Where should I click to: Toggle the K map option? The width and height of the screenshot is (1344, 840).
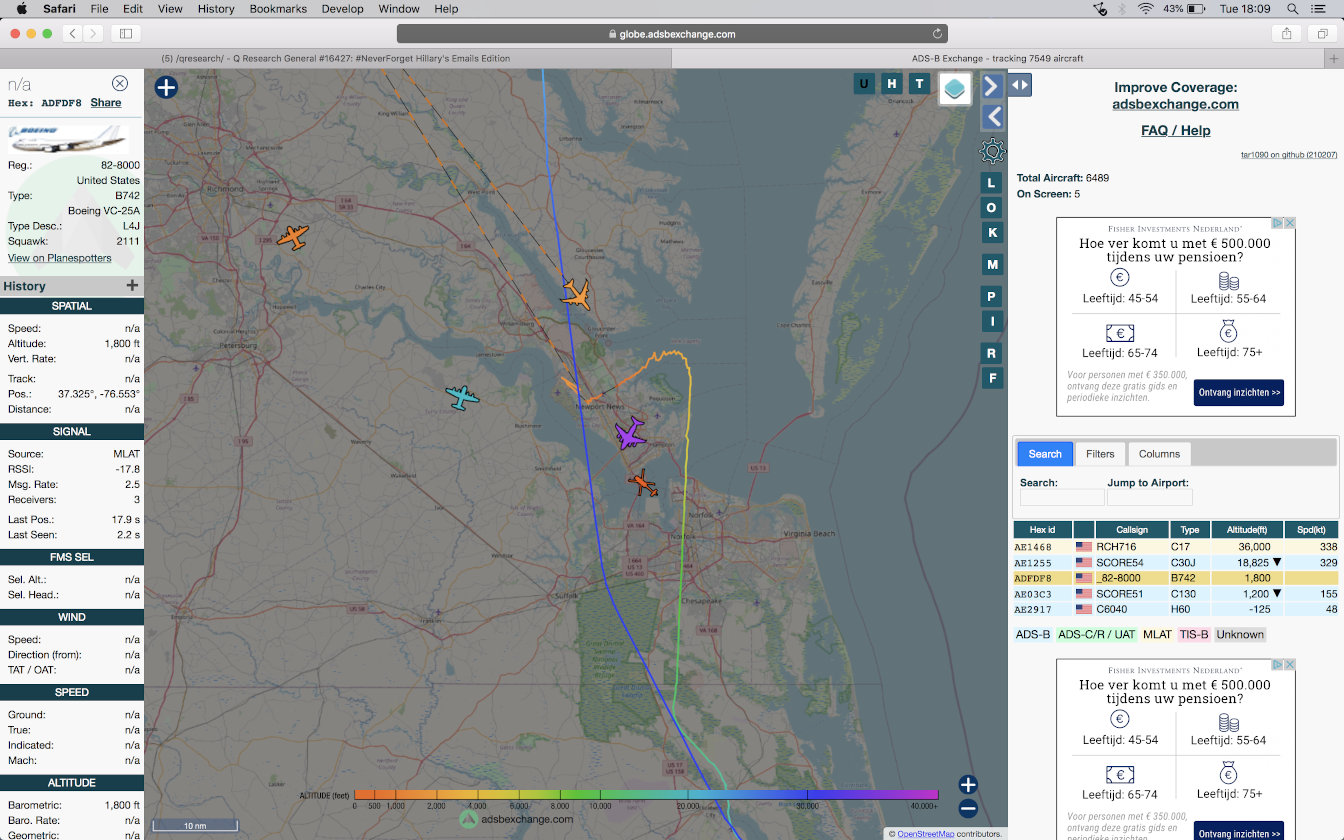[x=992, y=232]
